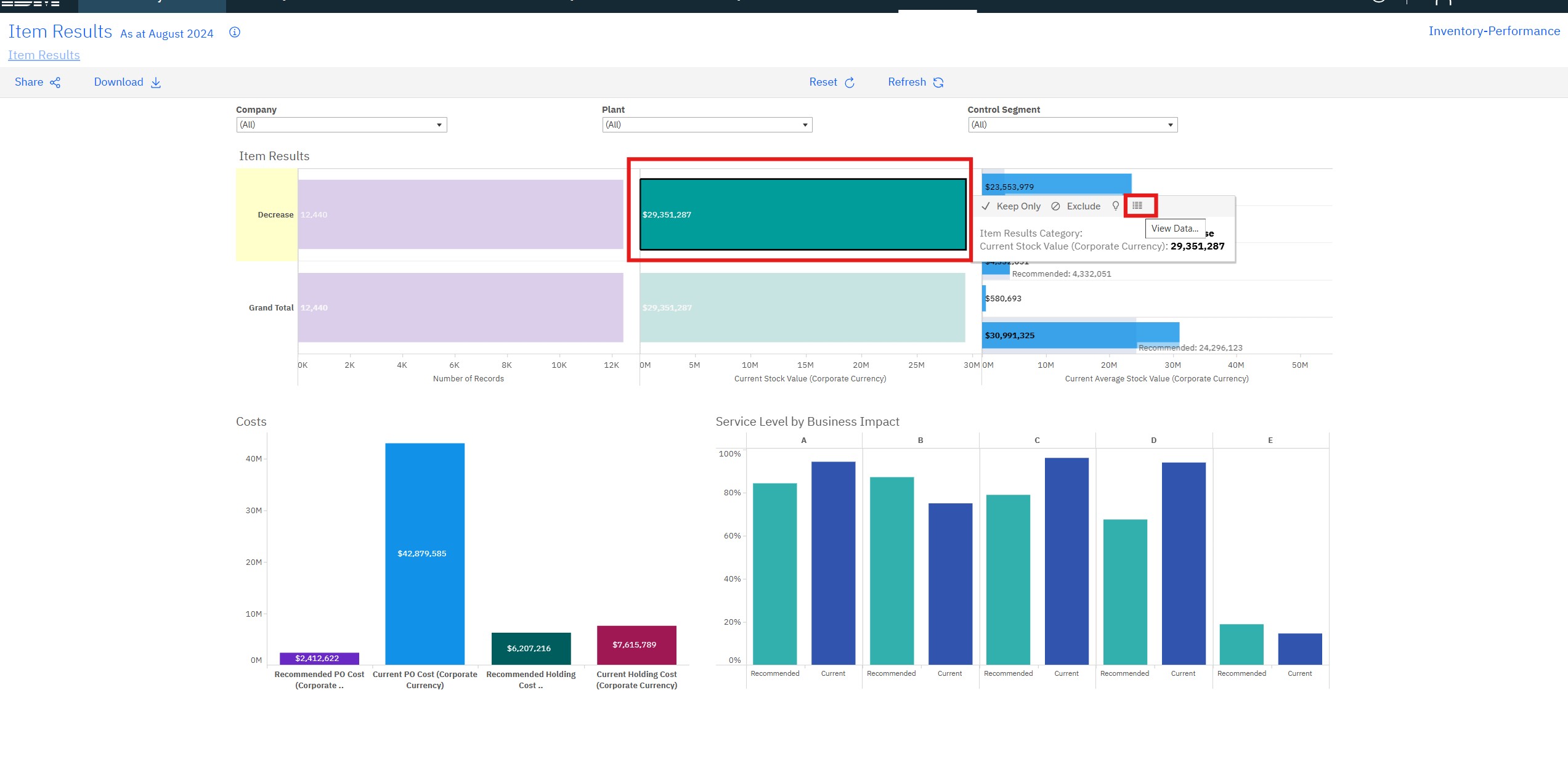The width and height of the screenshot is (1568, 759).
Task: Click the teal Recommended bar in group A
Action: click(x=775, y=574)
